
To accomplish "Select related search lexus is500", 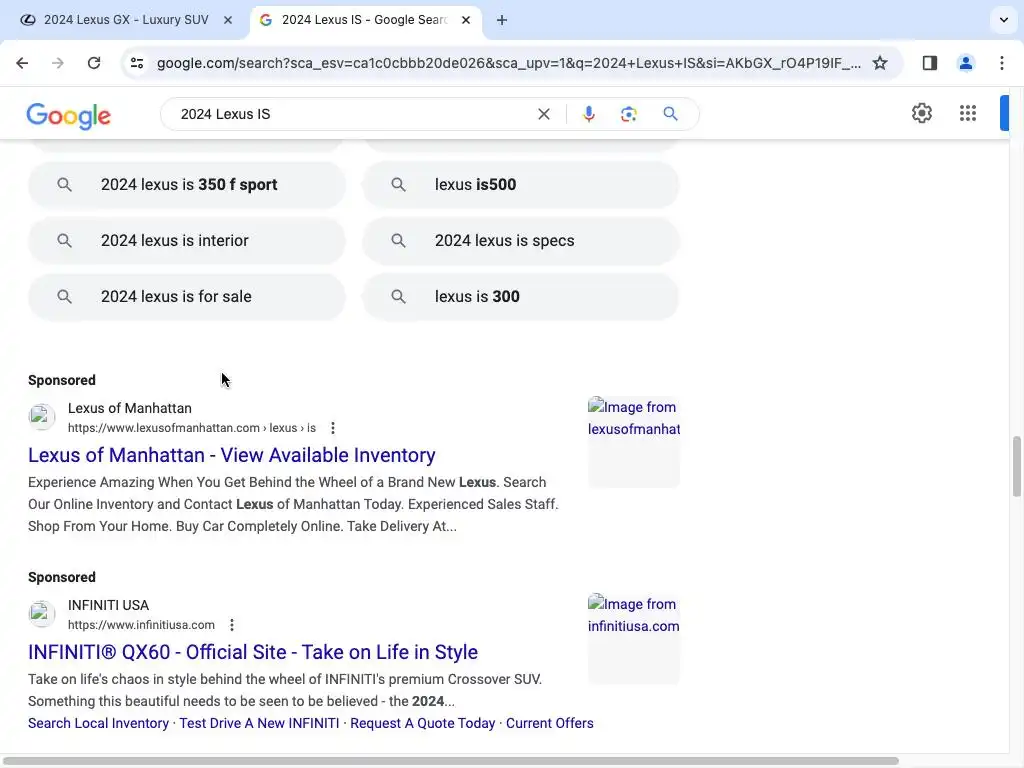I will 520,185.
